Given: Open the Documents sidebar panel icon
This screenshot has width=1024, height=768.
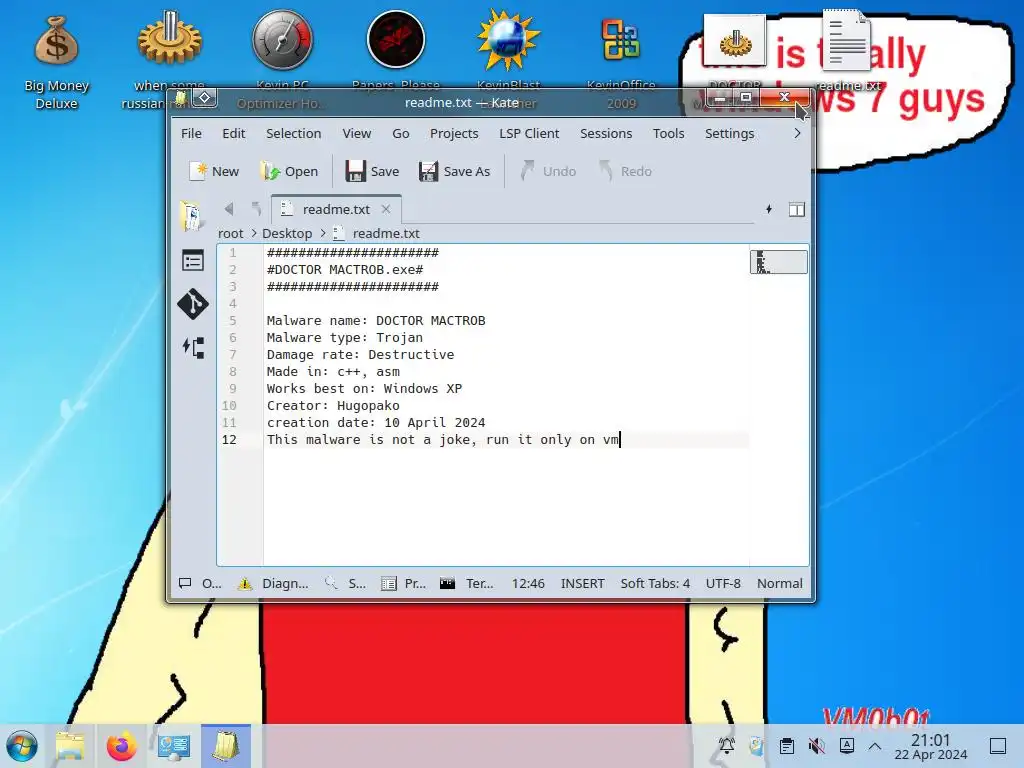Looking at the screenshot, I should (x=193, y=216).
